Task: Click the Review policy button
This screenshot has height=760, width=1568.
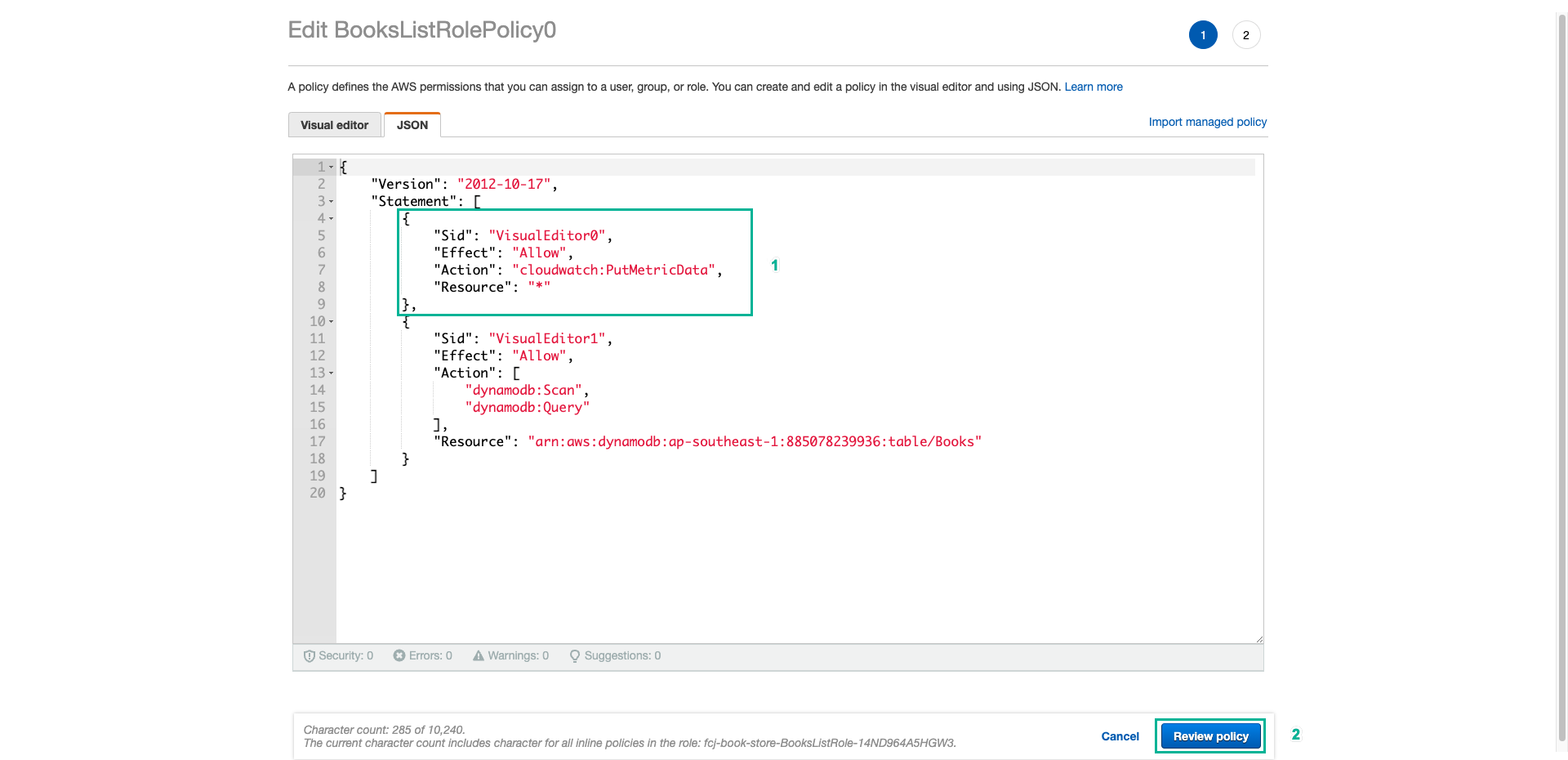Action: (1210, 736)
